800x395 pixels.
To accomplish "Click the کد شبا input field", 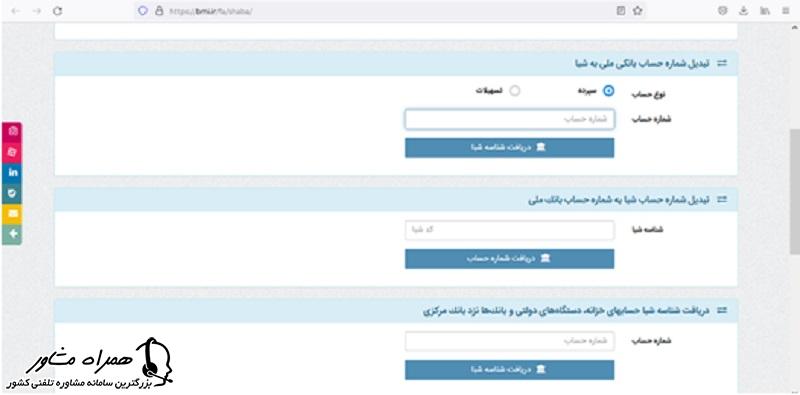I will (x=510, y=230).
